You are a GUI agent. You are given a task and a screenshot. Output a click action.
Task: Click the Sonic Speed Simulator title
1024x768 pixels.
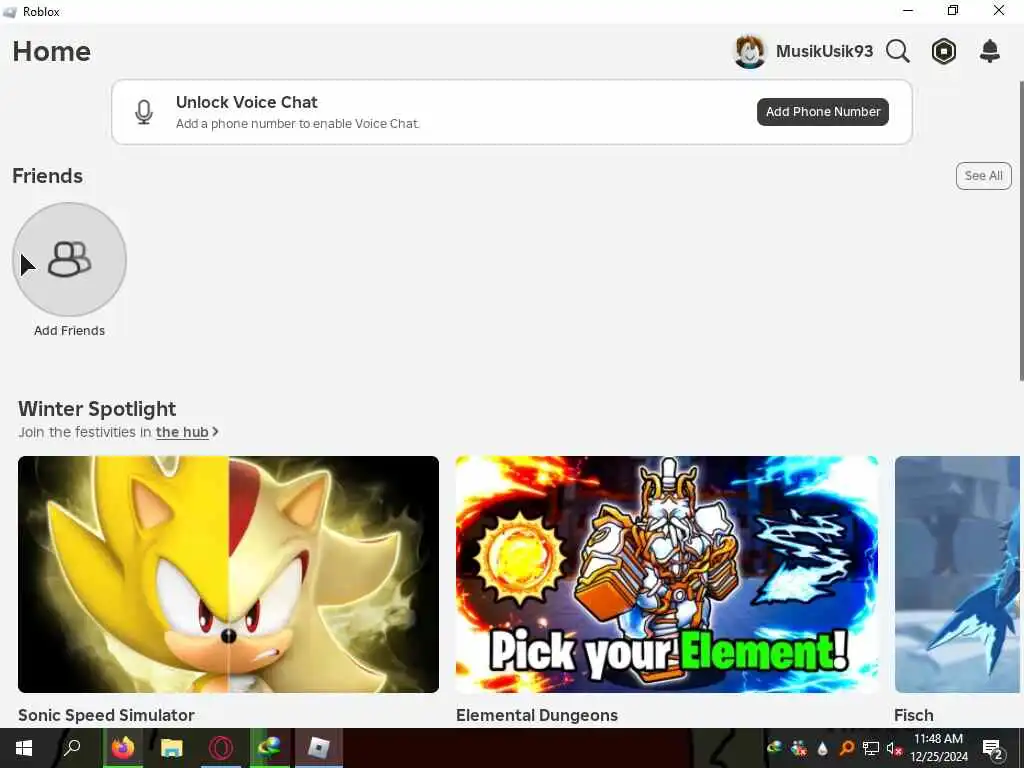point(106,715)
